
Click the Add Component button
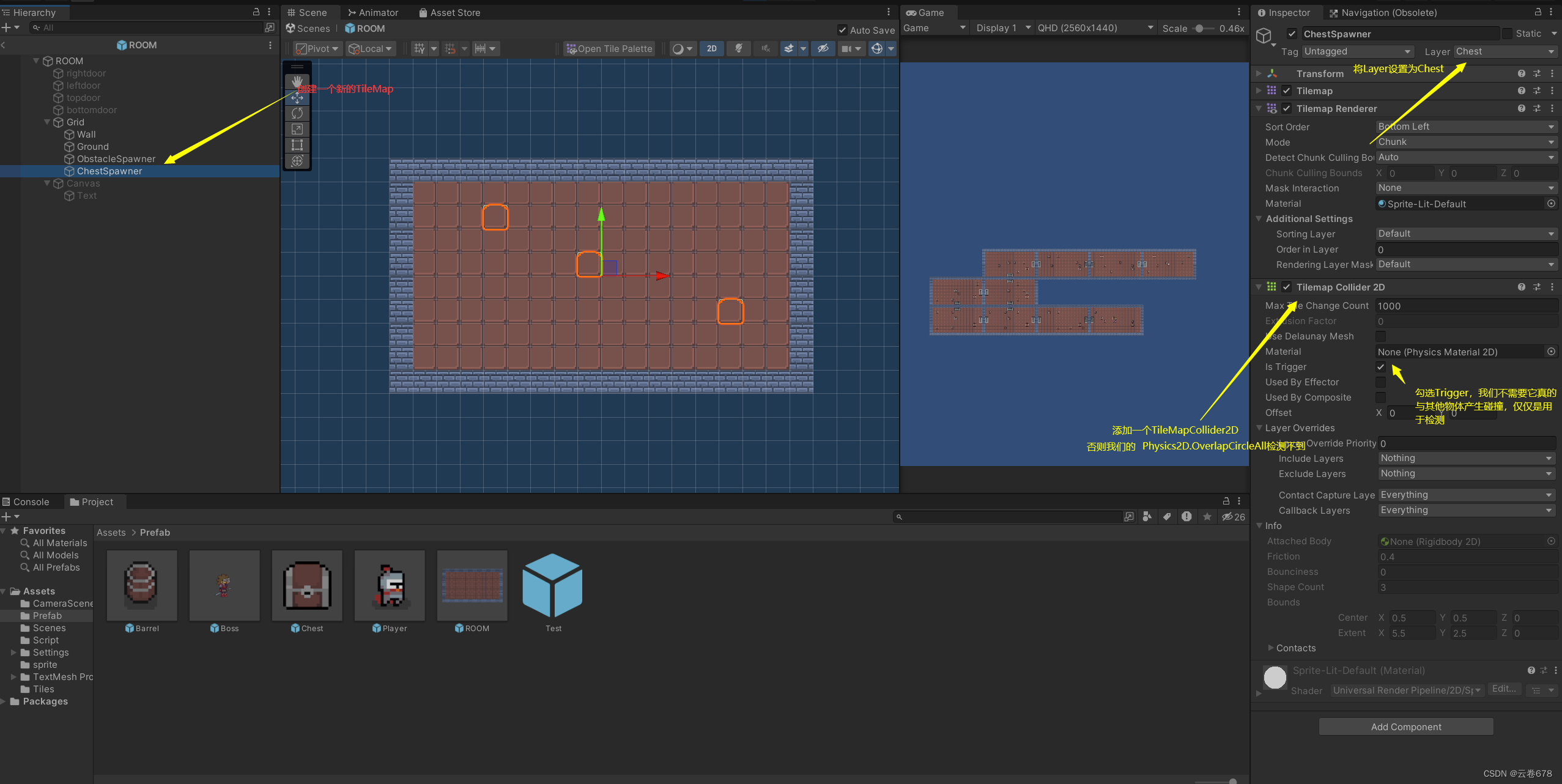pos(1405,727)
